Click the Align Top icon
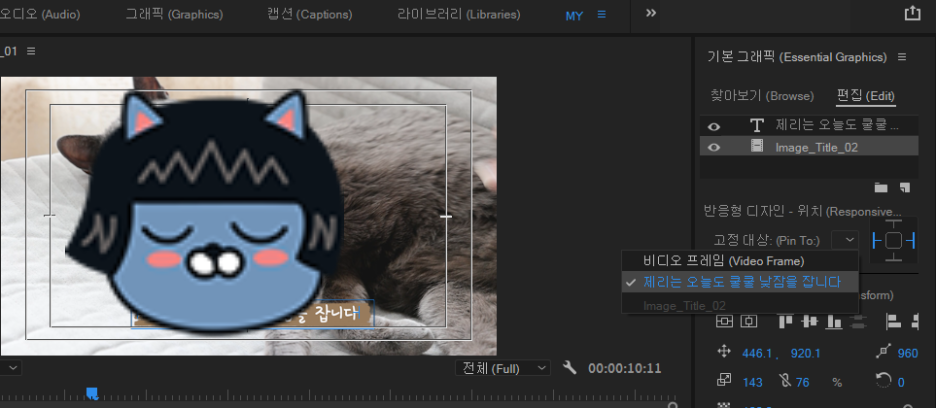The width and height of the screenshot is (936, 408). point(786,321)
